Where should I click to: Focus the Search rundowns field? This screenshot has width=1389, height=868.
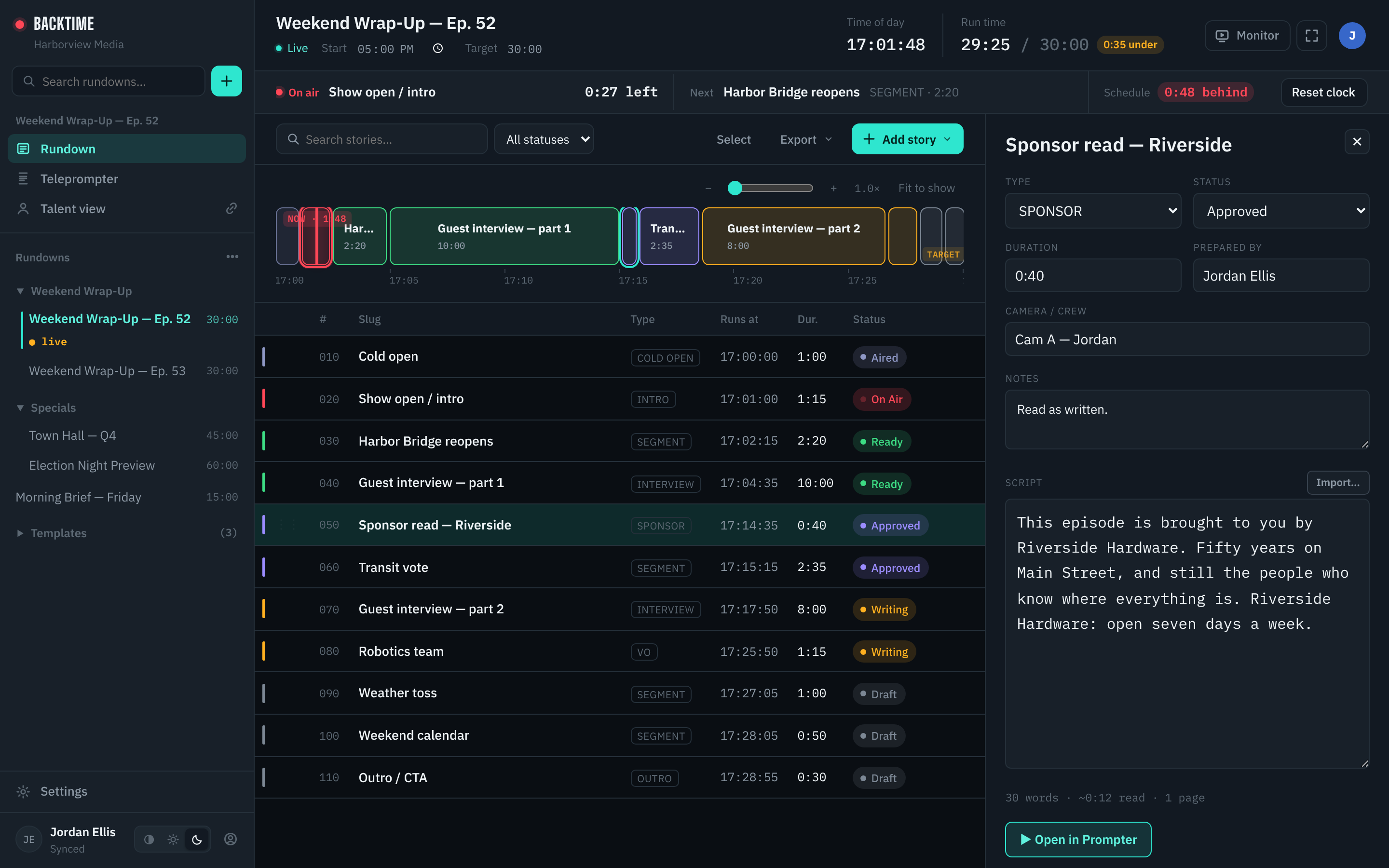click(109, 81)
